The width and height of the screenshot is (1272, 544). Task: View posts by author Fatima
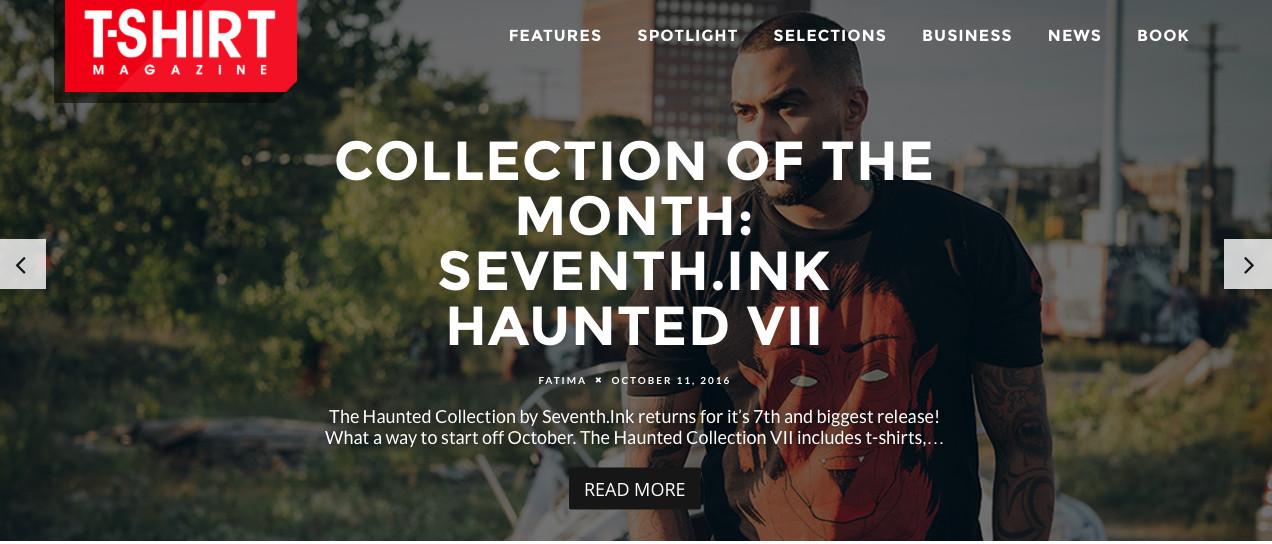(562, 381)
